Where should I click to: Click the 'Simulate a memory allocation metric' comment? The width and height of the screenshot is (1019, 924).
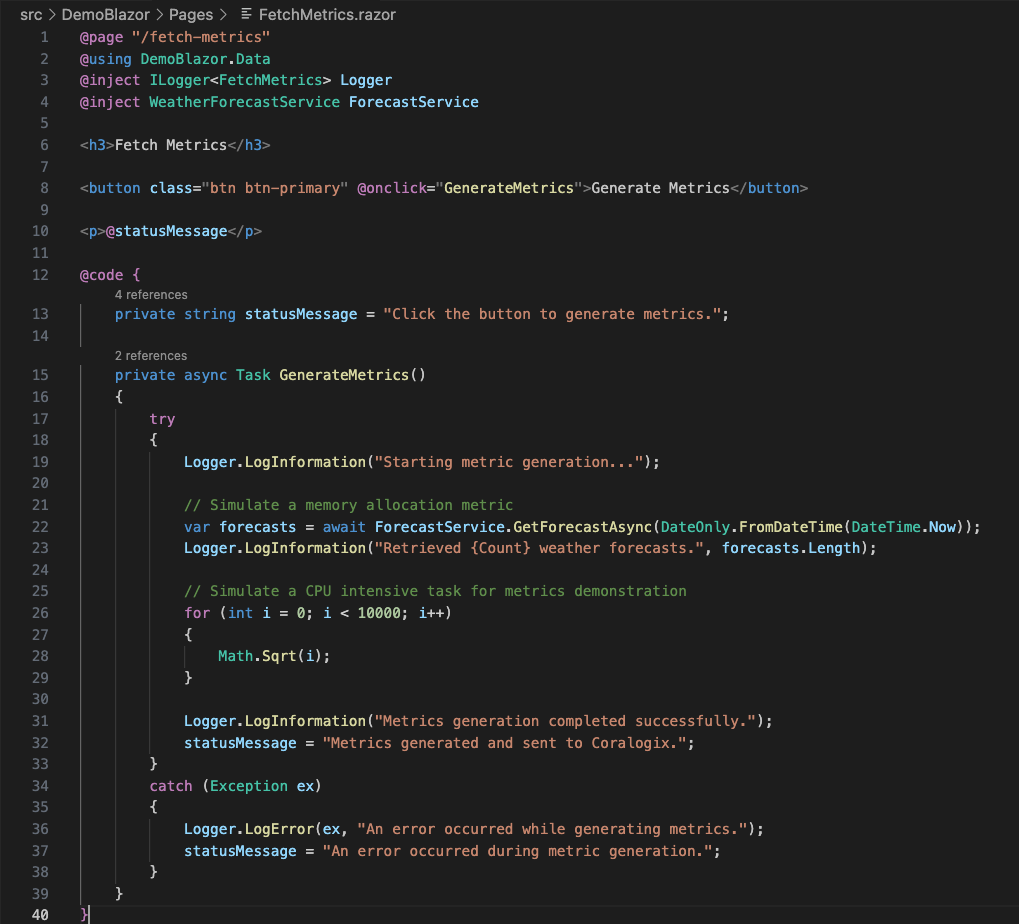(348, 505)
